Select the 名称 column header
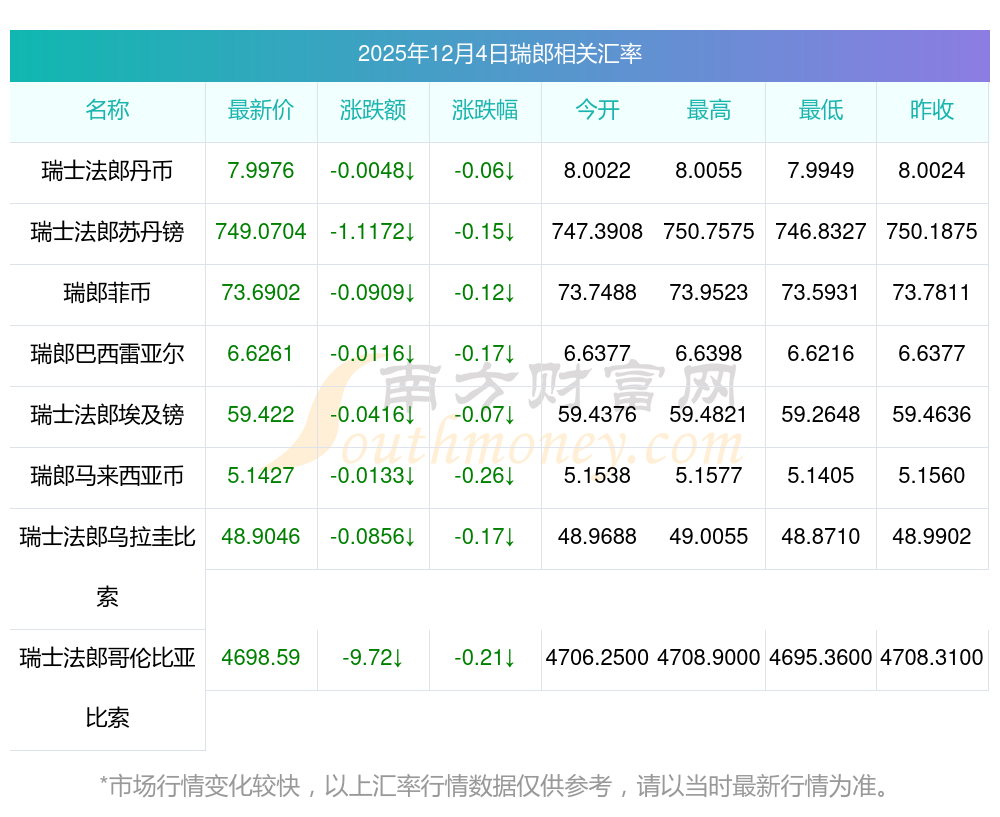The image size is (1000, 817). 107,110
